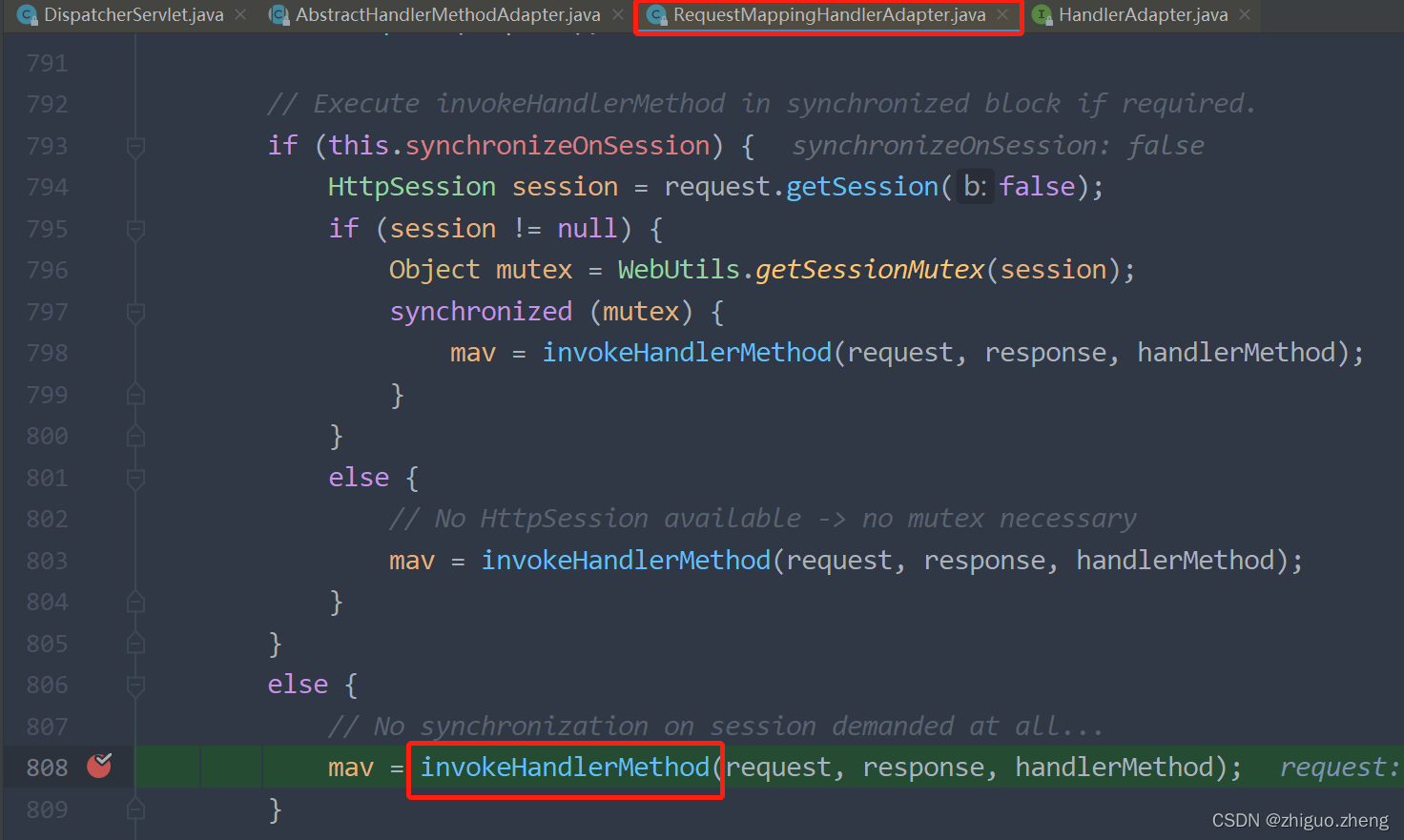Collapse the if block at line 795

[x=135, y=230]
